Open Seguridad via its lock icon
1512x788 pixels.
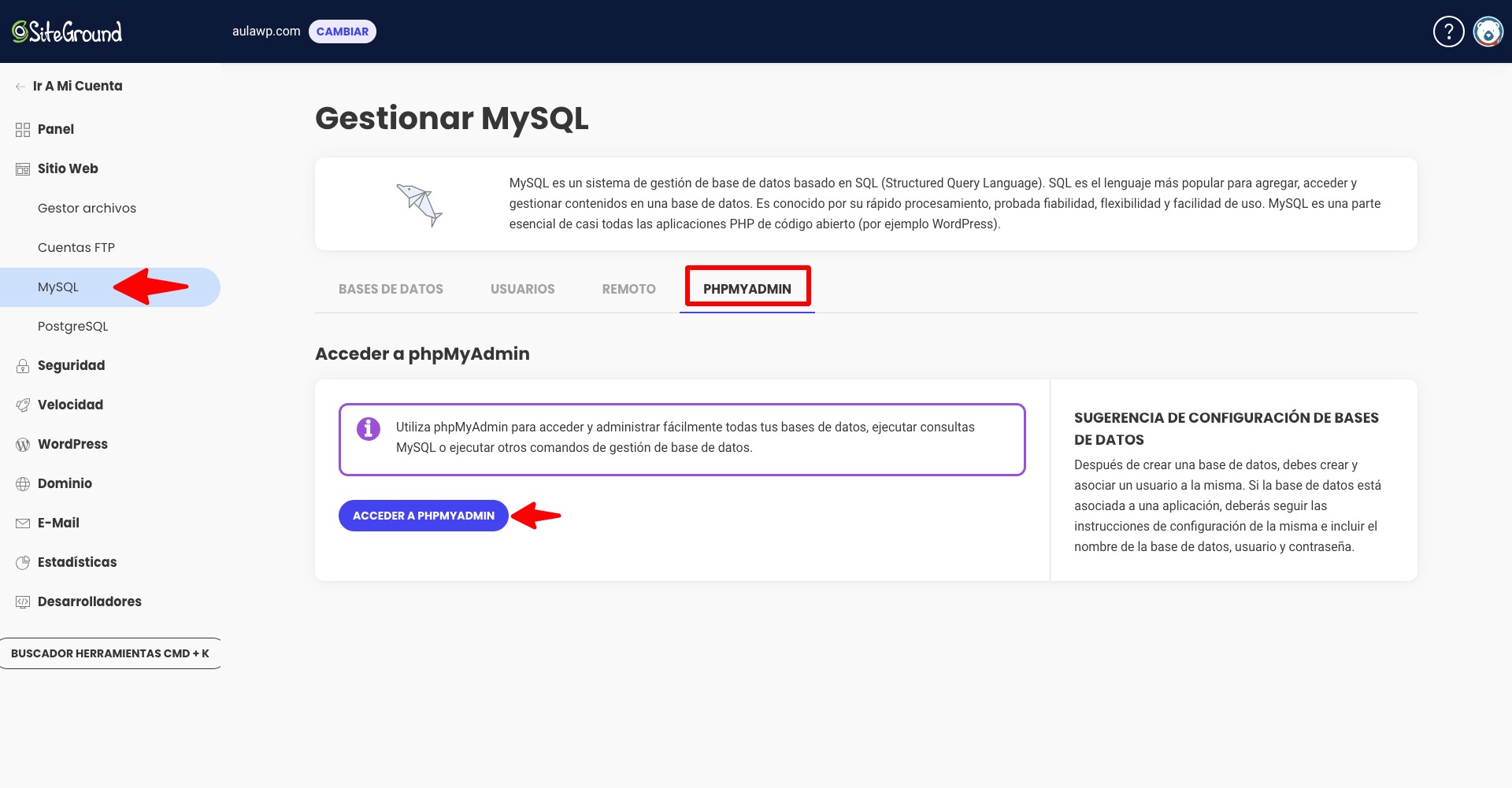(x=21, y=365)
